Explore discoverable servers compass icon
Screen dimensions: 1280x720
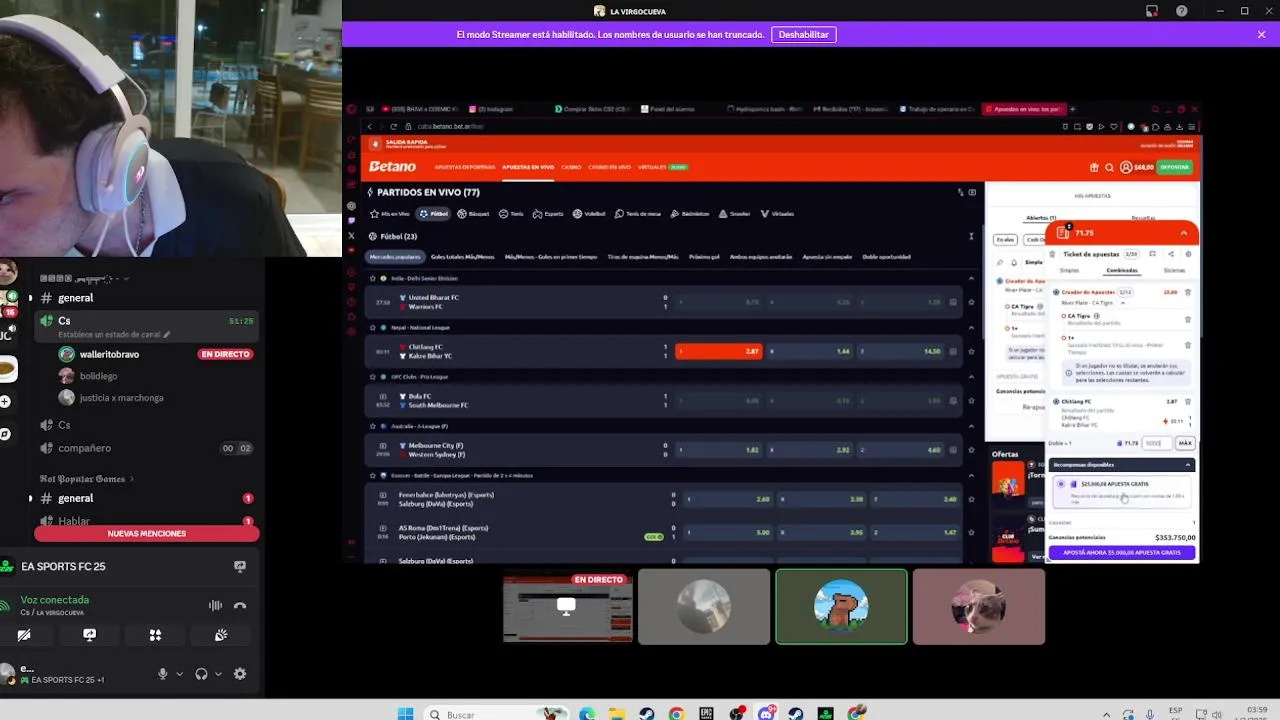(x=6, y=434)
